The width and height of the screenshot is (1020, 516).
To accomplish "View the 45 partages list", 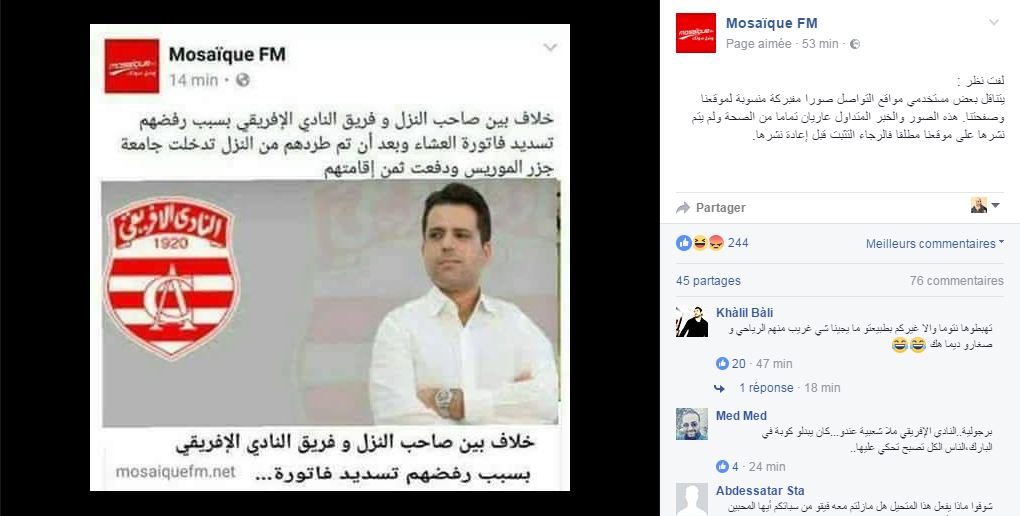I will [708, 281].
